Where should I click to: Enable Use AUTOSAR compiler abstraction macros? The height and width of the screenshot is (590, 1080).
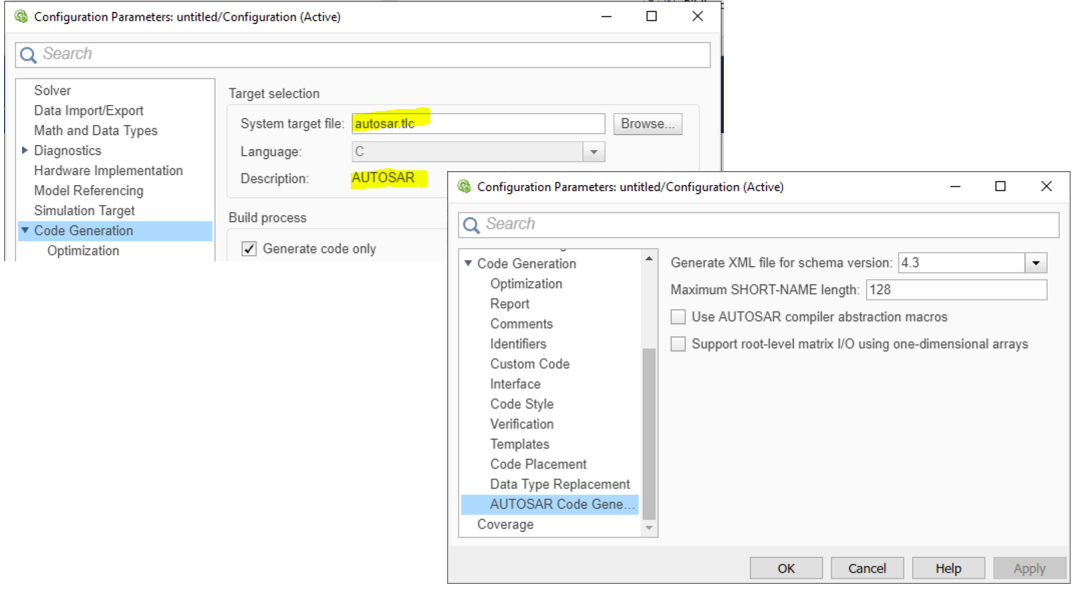point(678,317)
